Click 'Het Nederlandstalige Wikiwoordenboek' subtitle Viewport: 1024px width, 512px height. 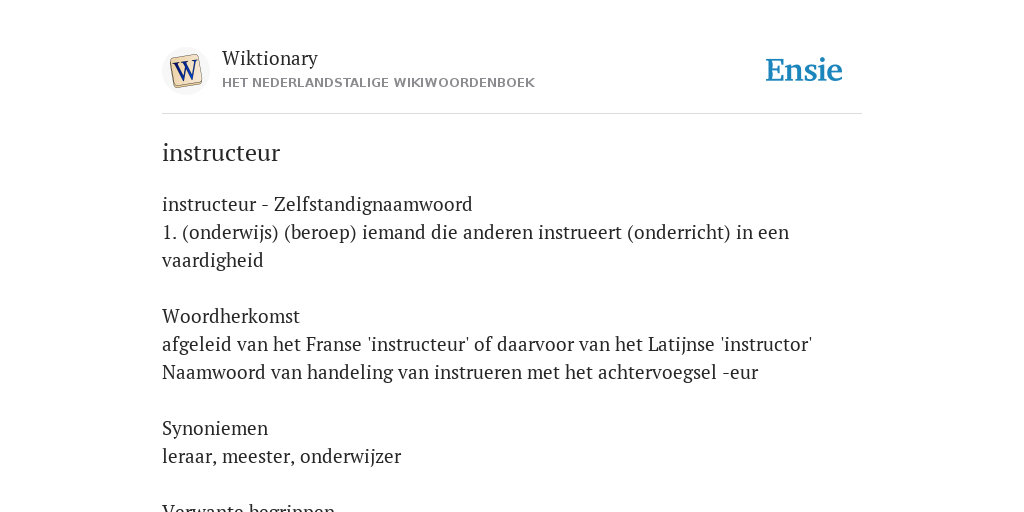click(378, 83)
